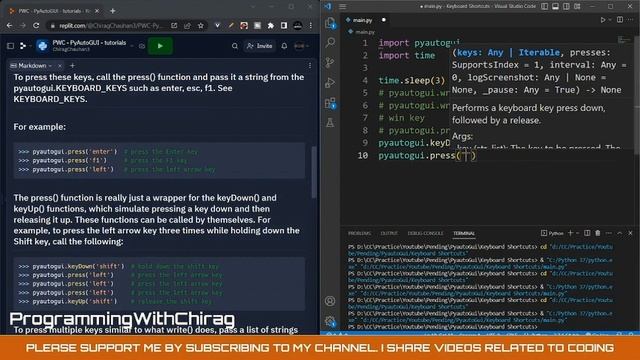Close Markdown tab in Replit
Viewport: 640px width, 360px height.
[x=60, y=66]
